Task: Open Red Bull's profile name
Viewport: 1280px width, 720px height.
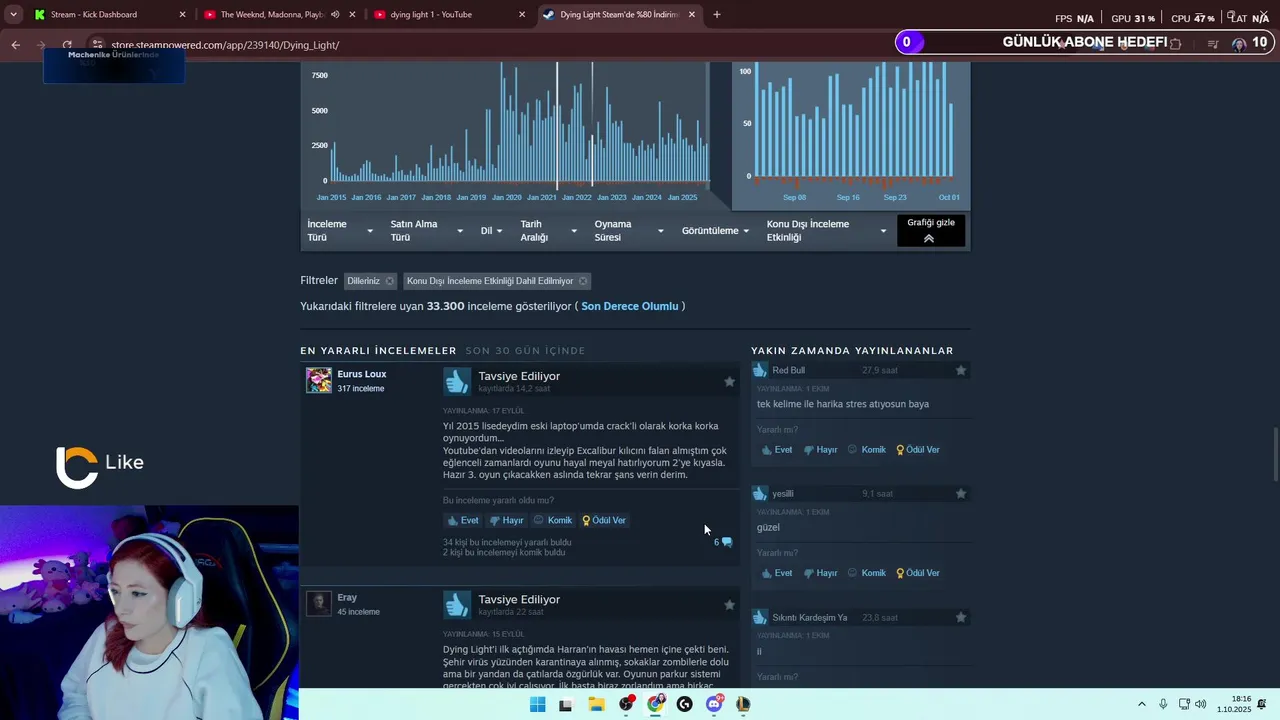Action: point(788,370)
